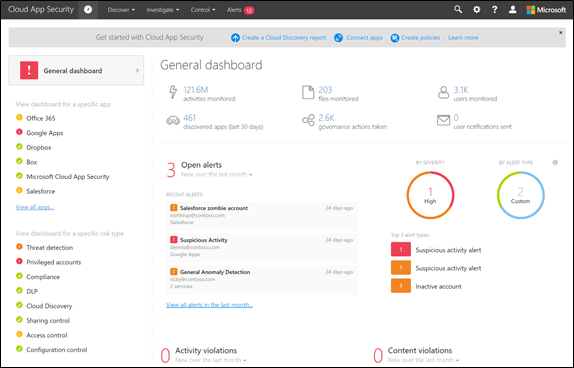Open the DLP risk dashboard
The height and width of the screenshot is (368, 574).
(32, 291)
